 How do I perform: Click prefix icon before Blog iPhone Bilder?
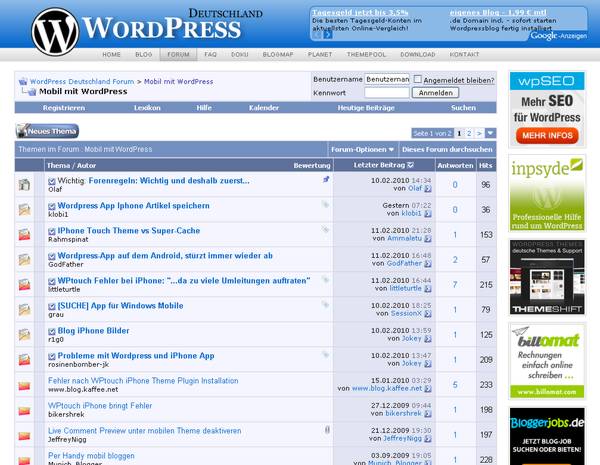click(x=52, y=331)
